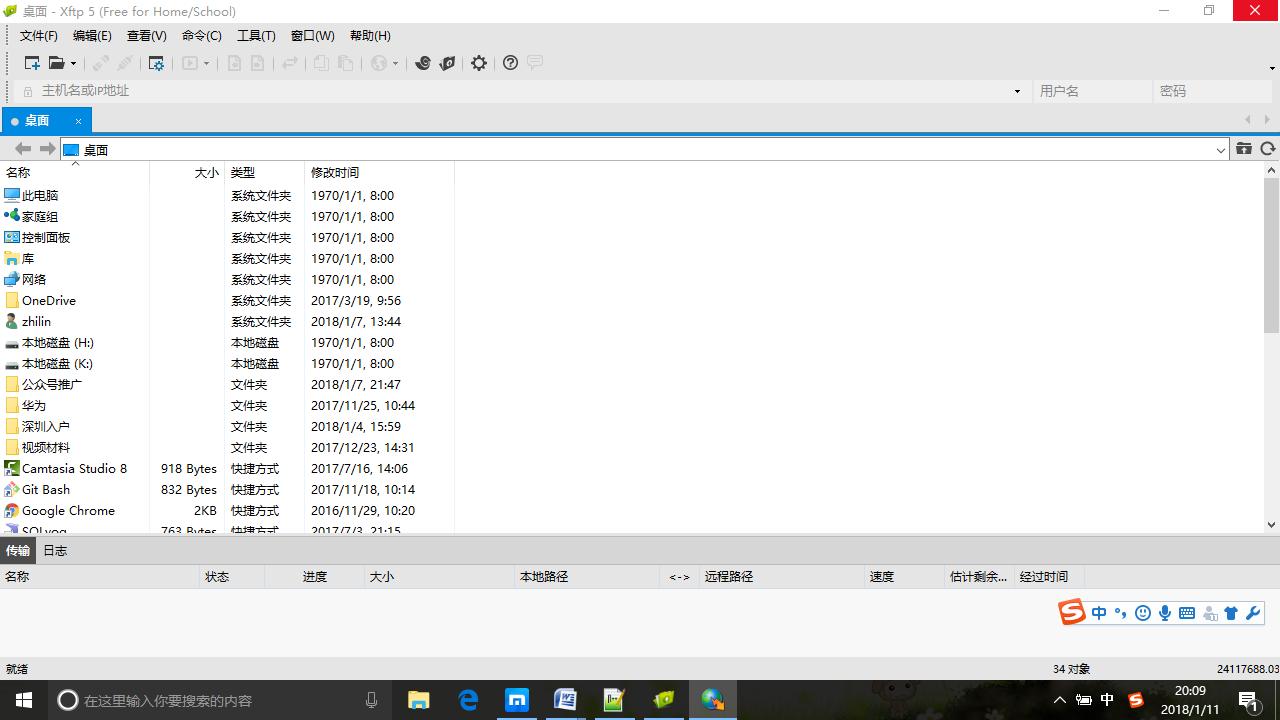Refresh the folder listing
1280x720 pixels.
1267,149
